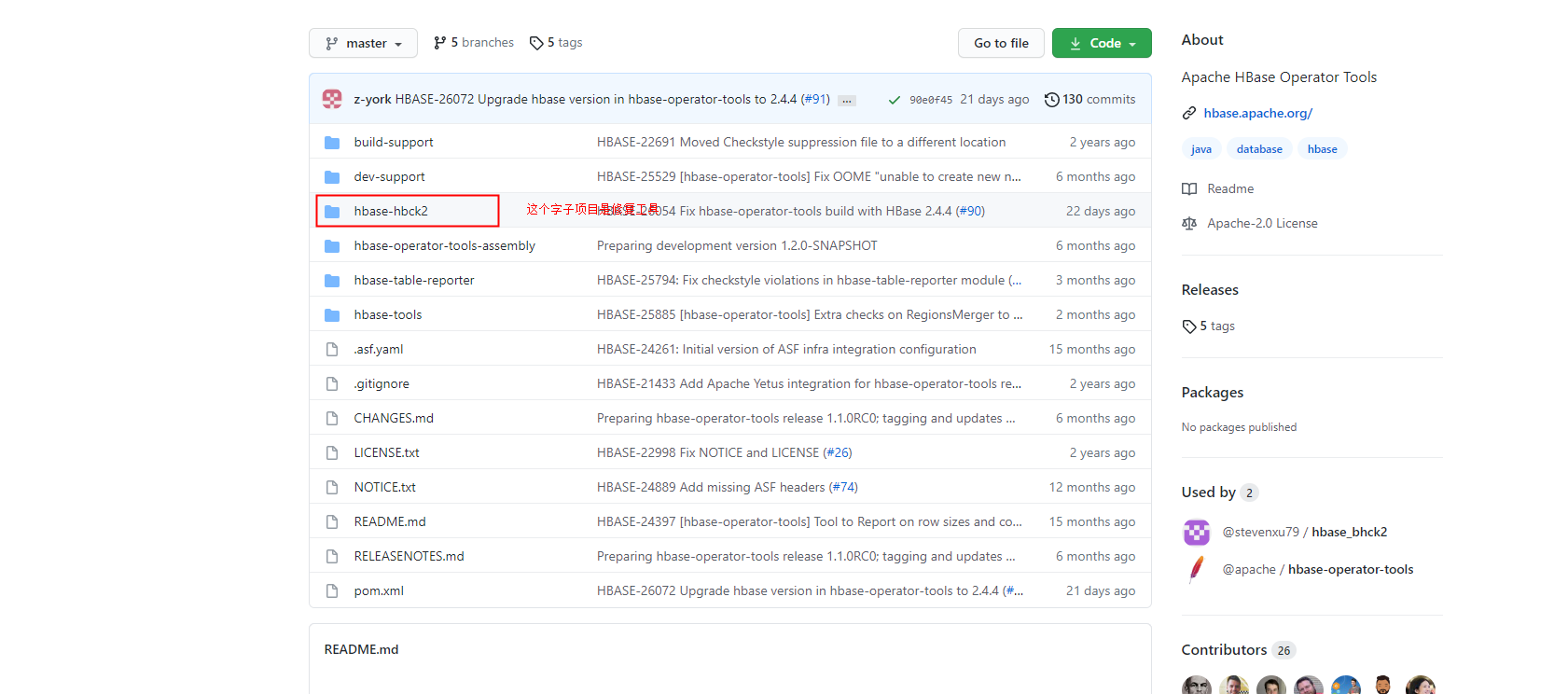Viewport: 1568px width, 694px height.
Task: Open the Releases heading link
Action: [1210, 290]
